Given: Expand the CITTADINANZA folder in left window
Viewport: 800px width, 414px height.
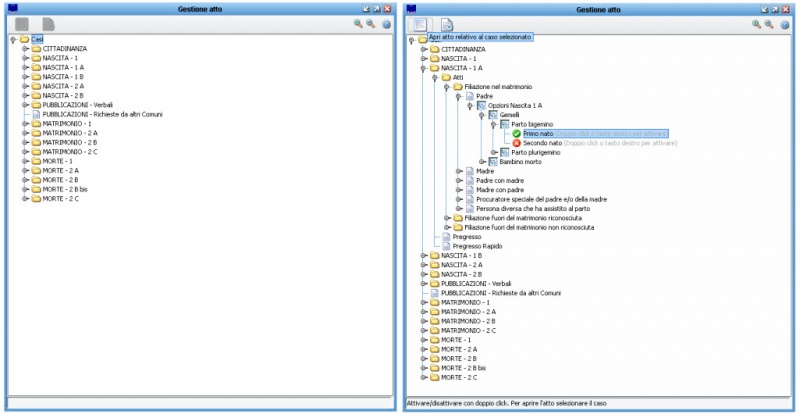Looking at the screenshot, I should (x=24, y=49).
